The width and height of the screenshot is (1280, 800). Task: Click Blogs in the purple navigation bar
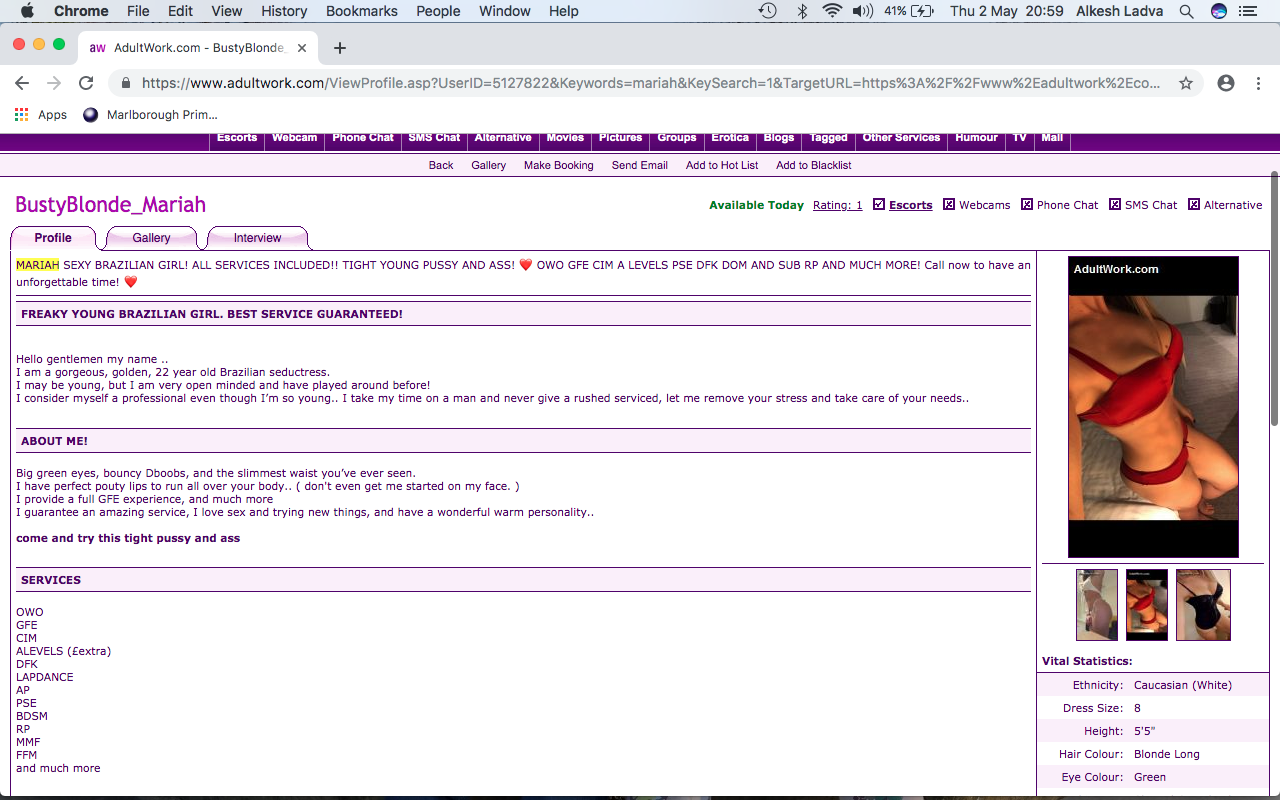(779, 138)
